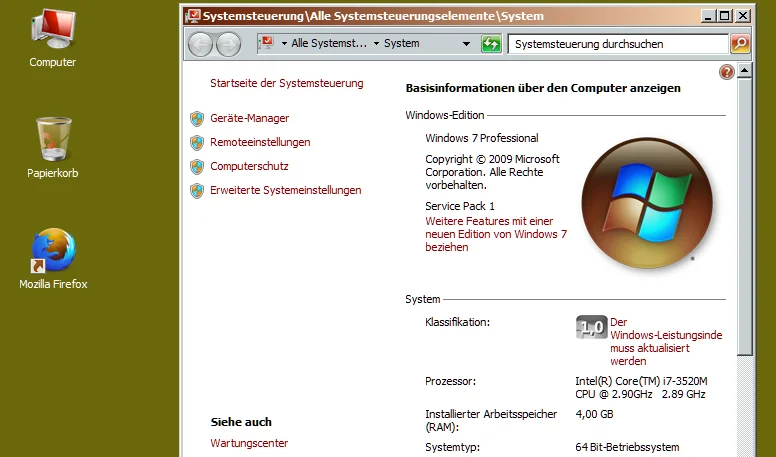Expand dropdown arrow before System breadcrumb
The height and width of the screenshot is (457, 776).
click(376, 44)
